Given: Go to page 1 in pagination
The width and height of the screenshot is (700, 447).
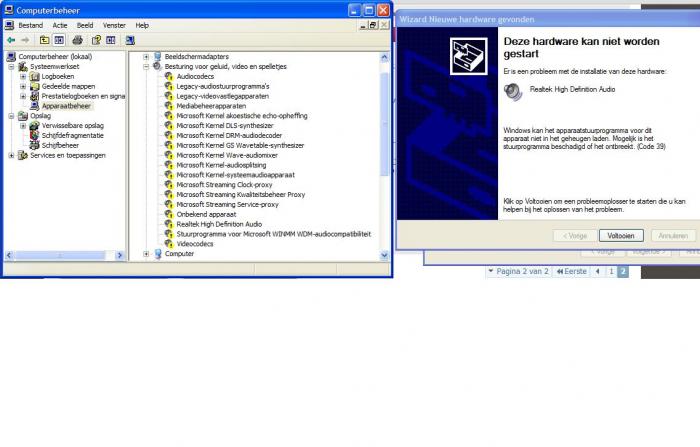Looking at the screenshot, I should coord(611,271).
